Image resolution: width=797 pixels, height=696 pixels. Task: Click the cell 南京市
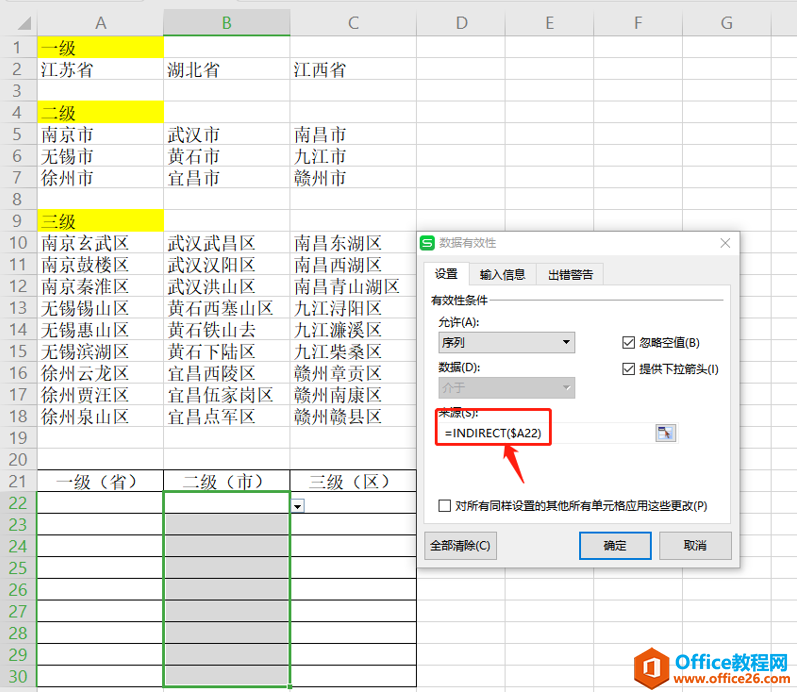tap(100, 134)
